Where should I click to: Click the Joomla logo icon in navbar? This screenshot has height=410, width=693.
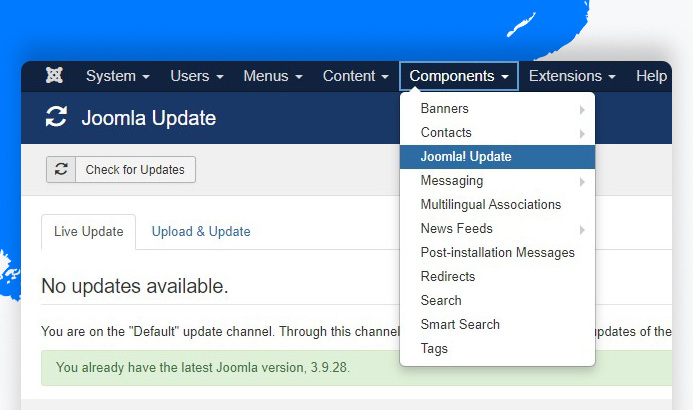[54, 76]
